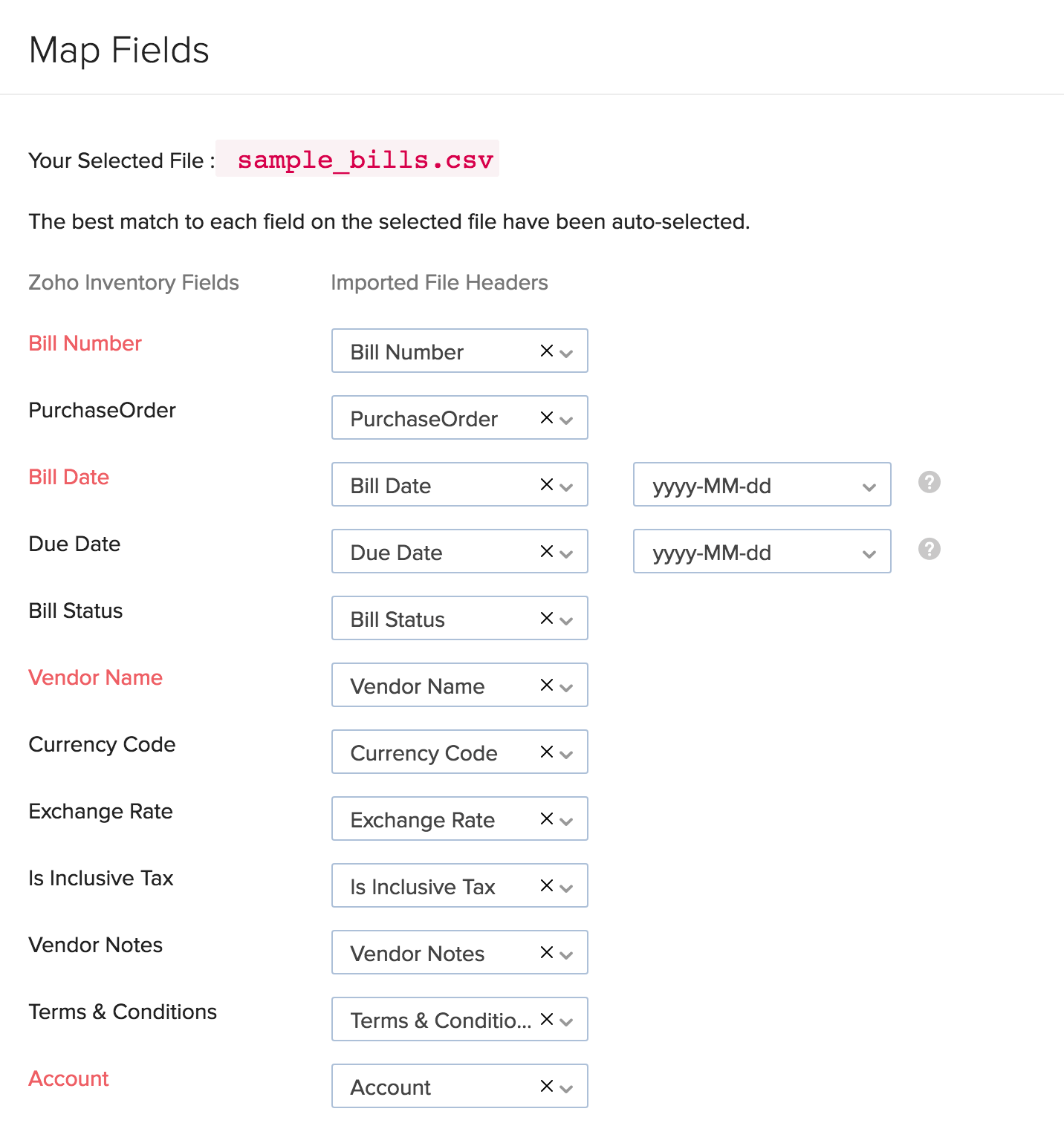Open the Is Inclusive Tax dropdown
The height and width of the screenshot is (1123, 1064).
tap(566, 886)
